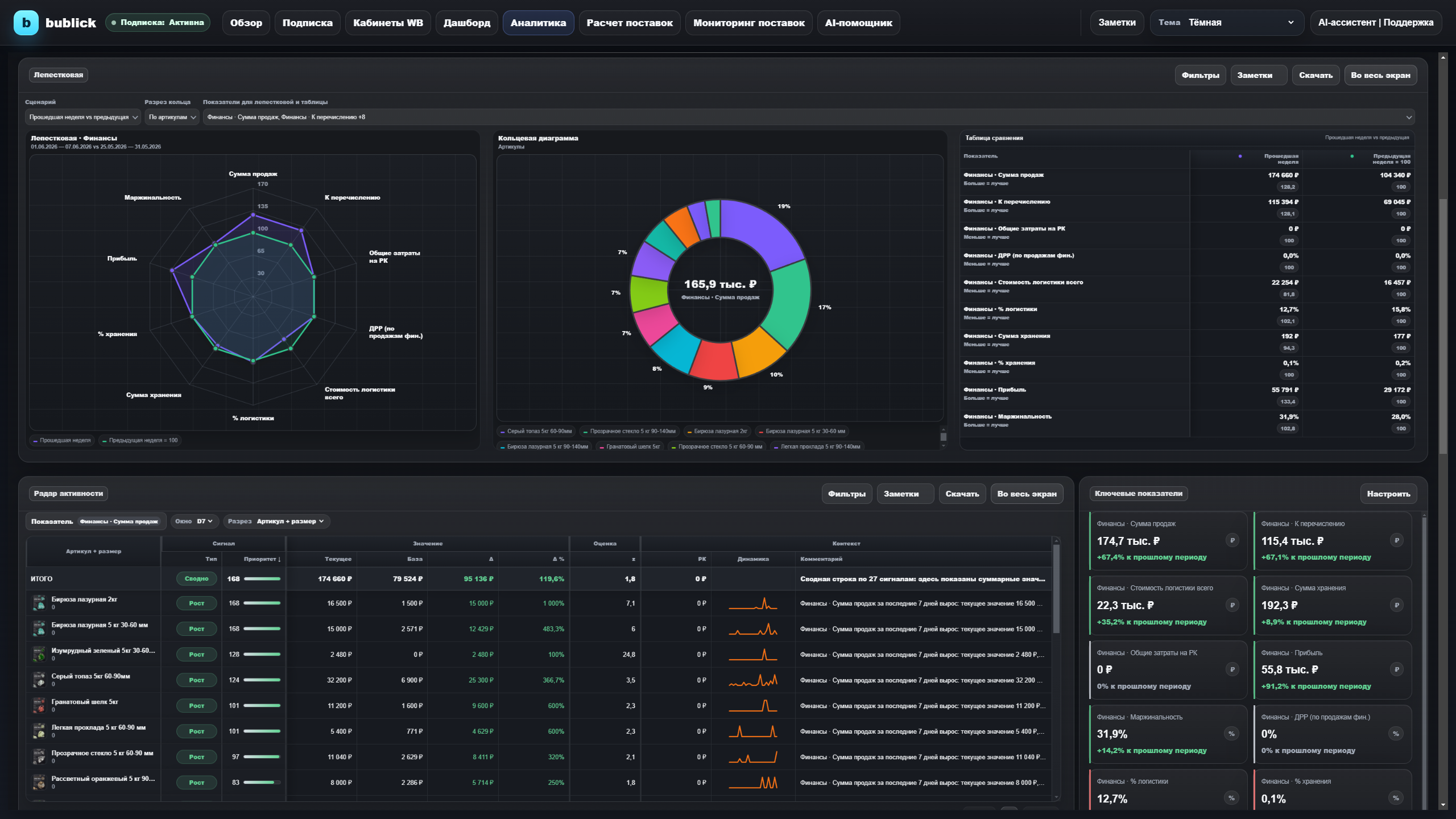Screen dimensions: 1456x819
Task: Click the ruble icon in К перечислению card
Action: 1396,540
